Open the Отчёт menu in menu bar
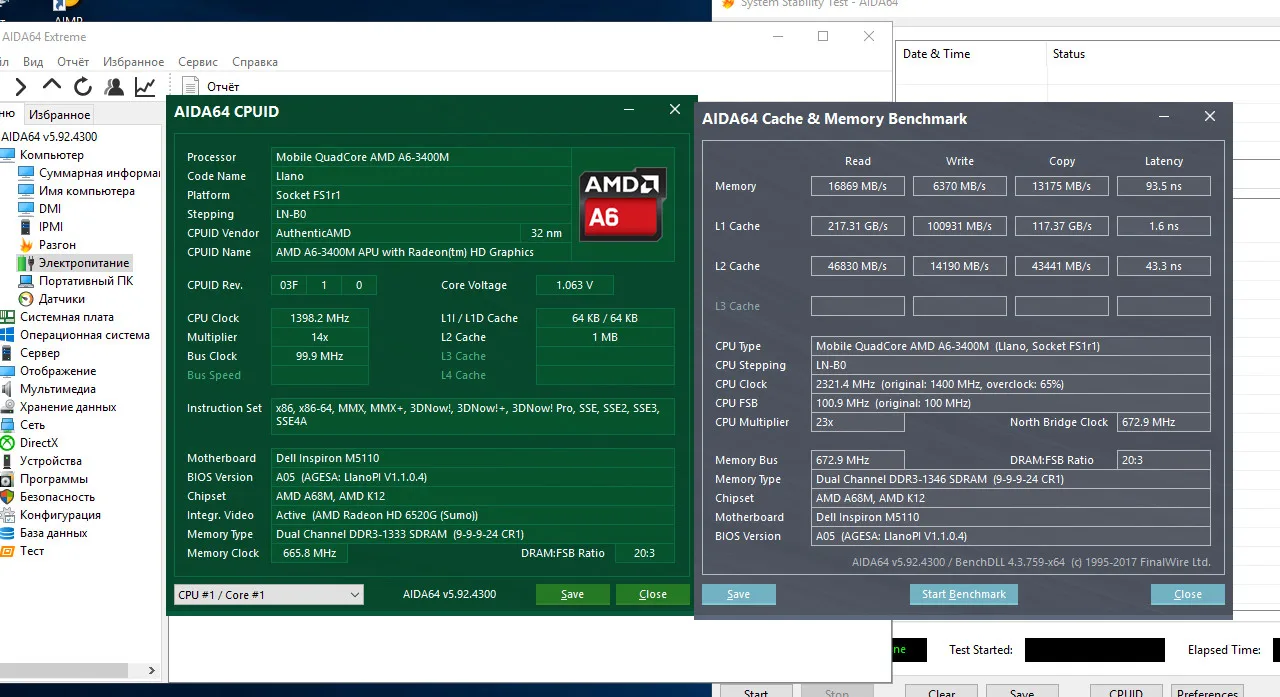The width and height of the screenshot is (1280, 697). (73, 62)
